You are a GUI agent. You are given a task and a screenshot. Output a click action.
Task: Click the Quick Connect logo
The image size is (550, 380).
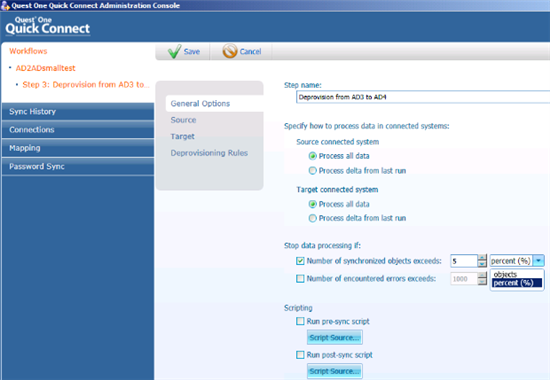point(47,26)
